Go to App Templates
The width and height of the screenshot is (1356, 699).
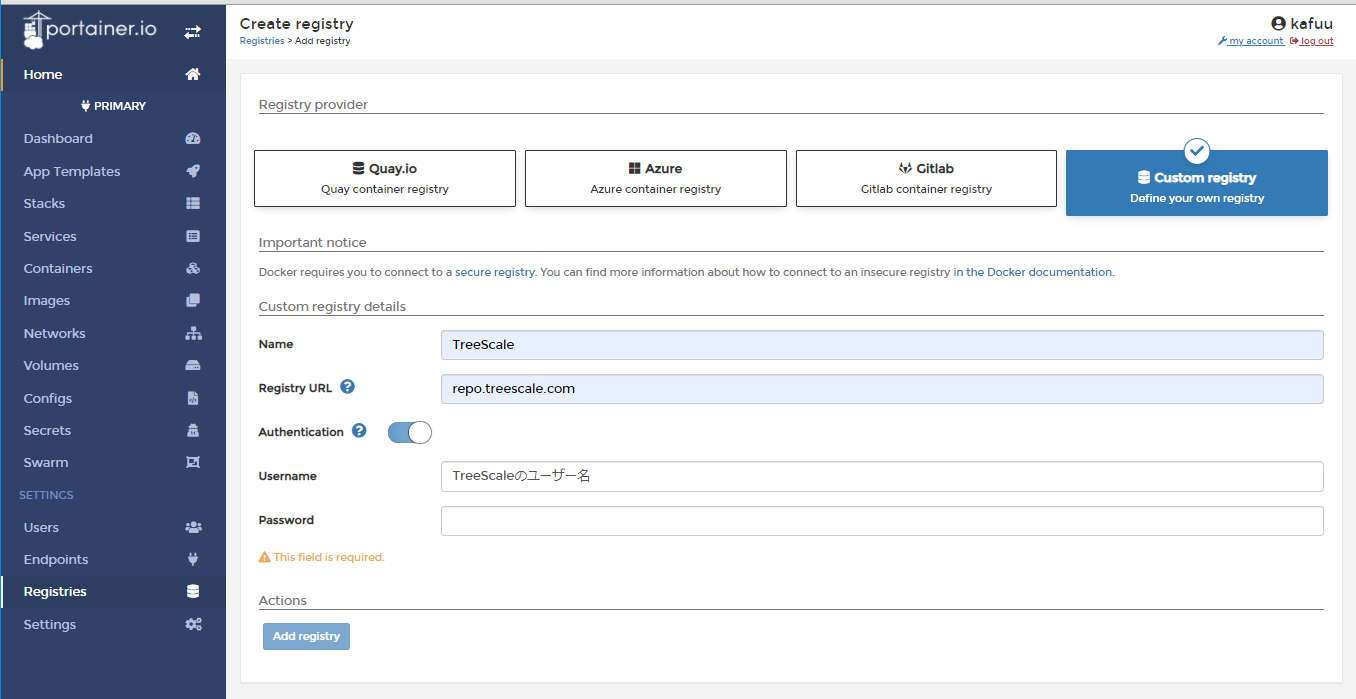(x=113, y=171)
